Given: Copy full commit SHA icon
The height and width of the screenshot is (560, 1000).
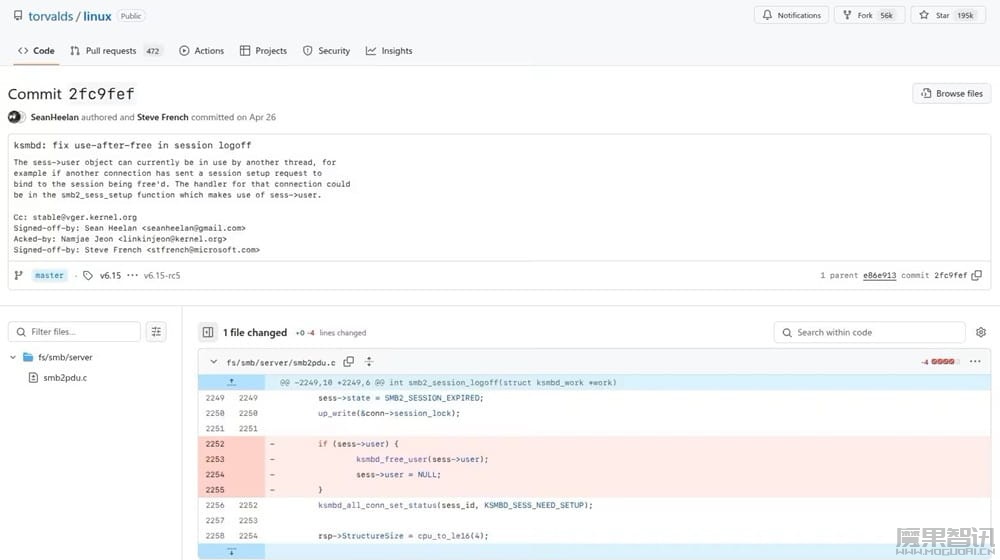Looking at the screenshot, I should 976,276.
